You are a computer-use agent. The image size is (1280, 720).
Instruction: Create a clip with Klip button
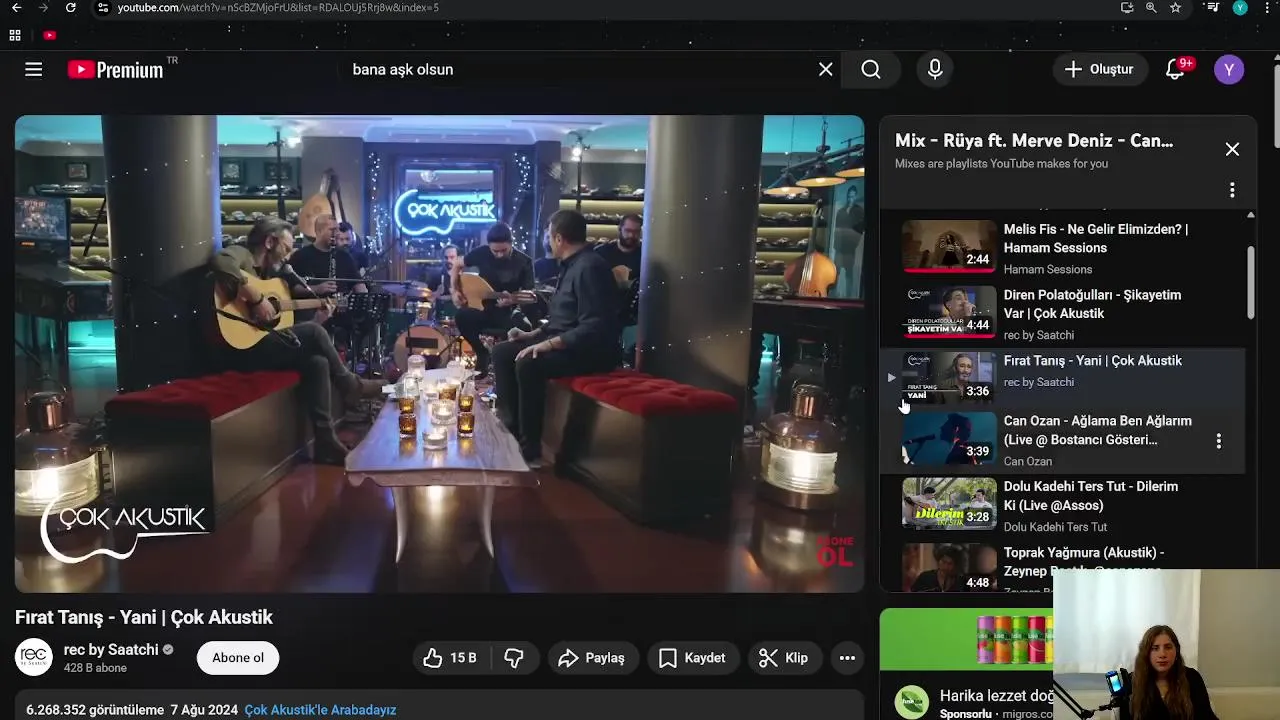tap(783, 658)
